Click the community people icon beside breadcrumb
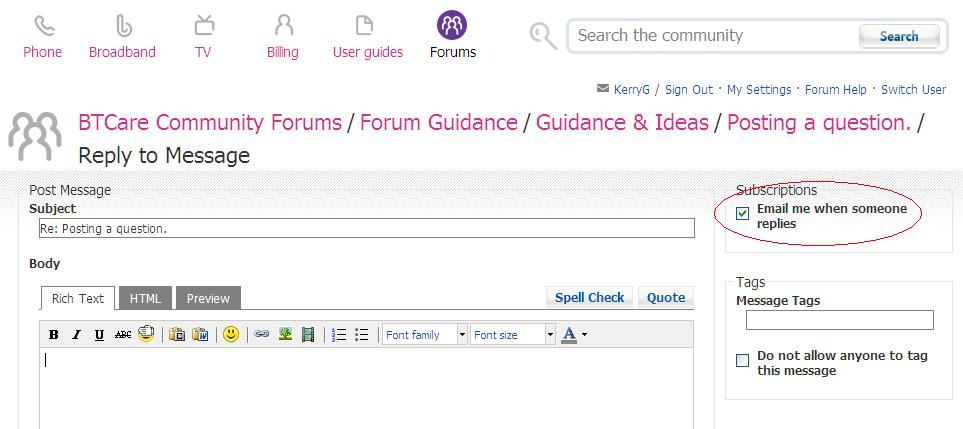 pyautogui.click(x=35, y=137)
